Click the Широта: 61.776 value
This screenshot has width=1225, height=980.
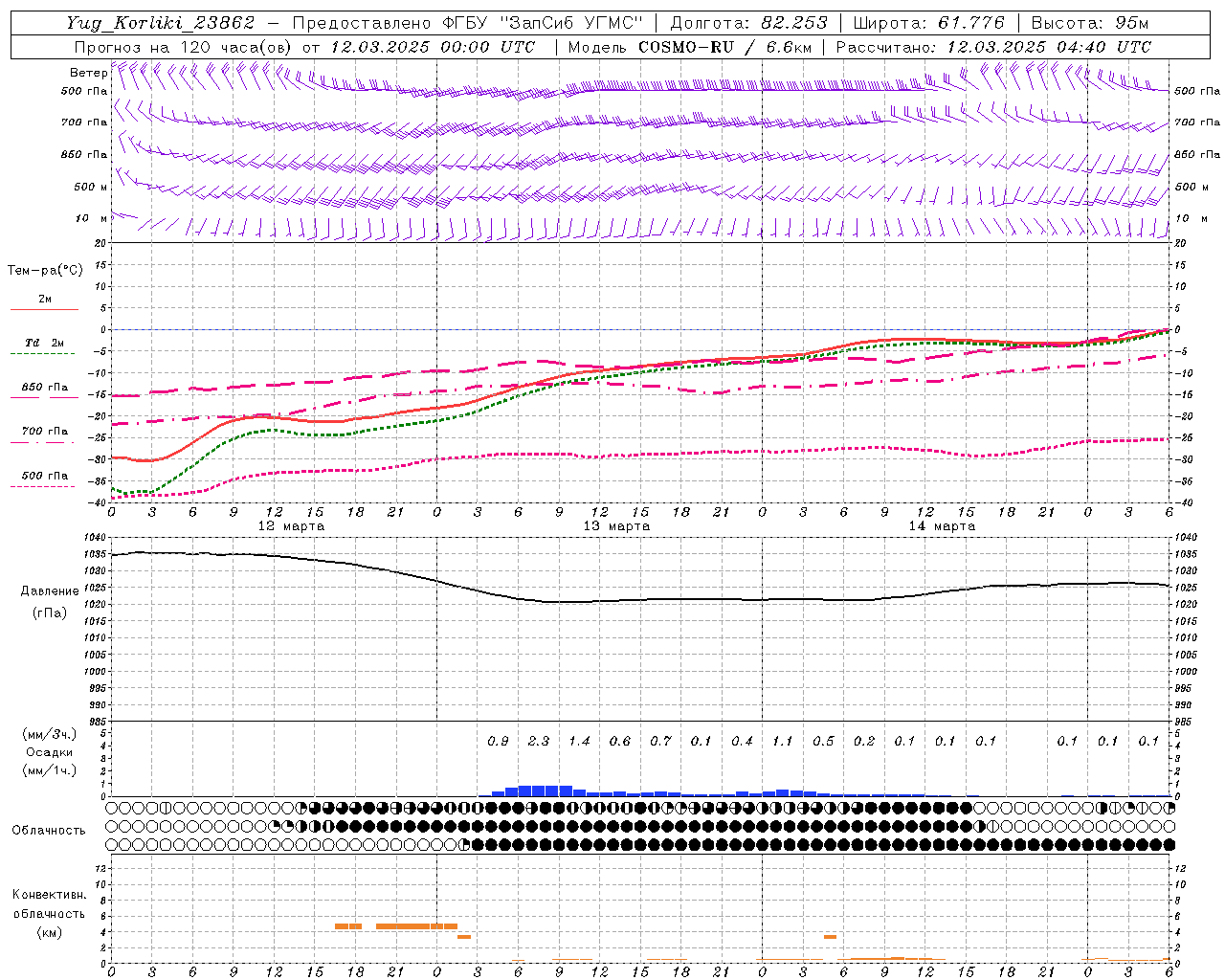pyautogui.click(x=928, y=23)
